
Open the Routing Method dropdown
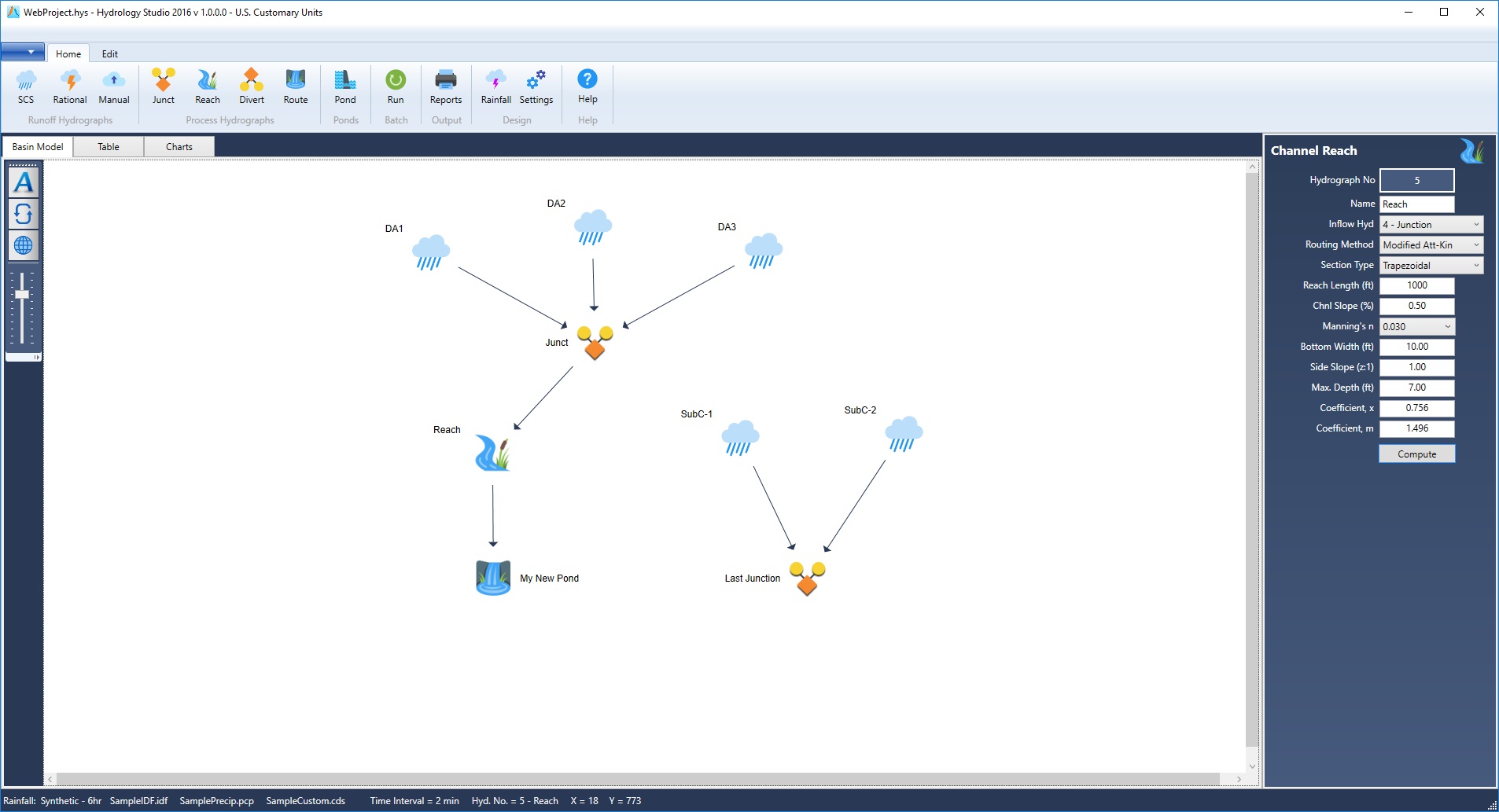pos(1475,245)
